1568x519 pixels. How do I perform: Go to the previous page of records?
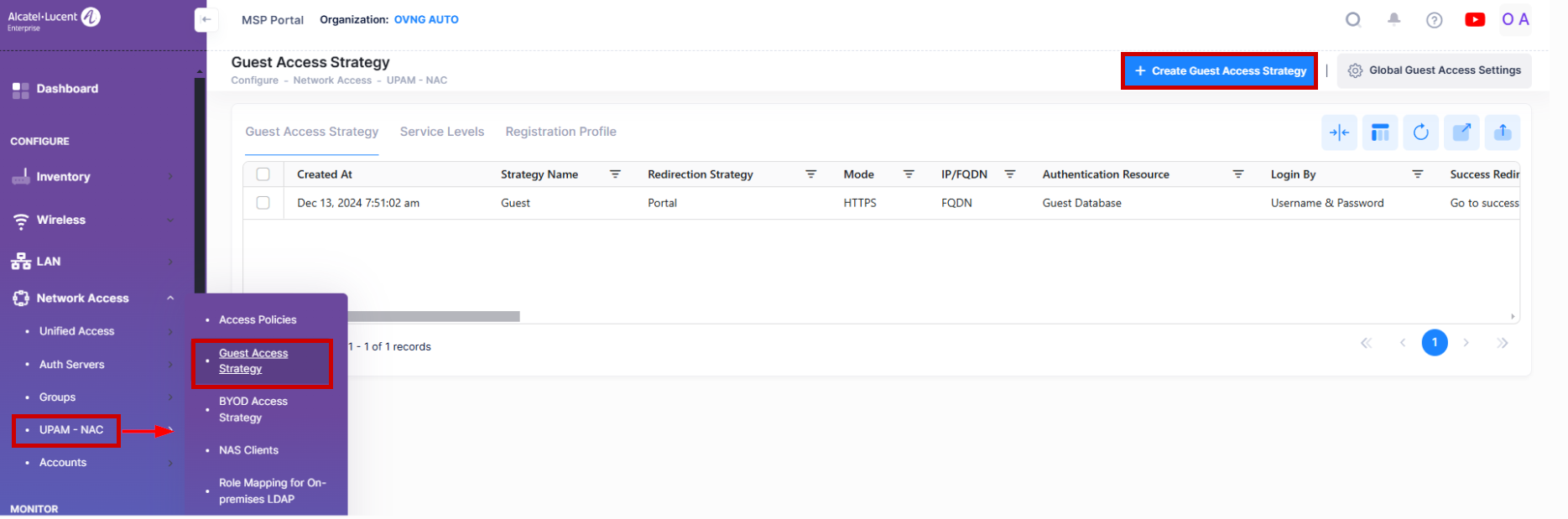coord(1403,343)
